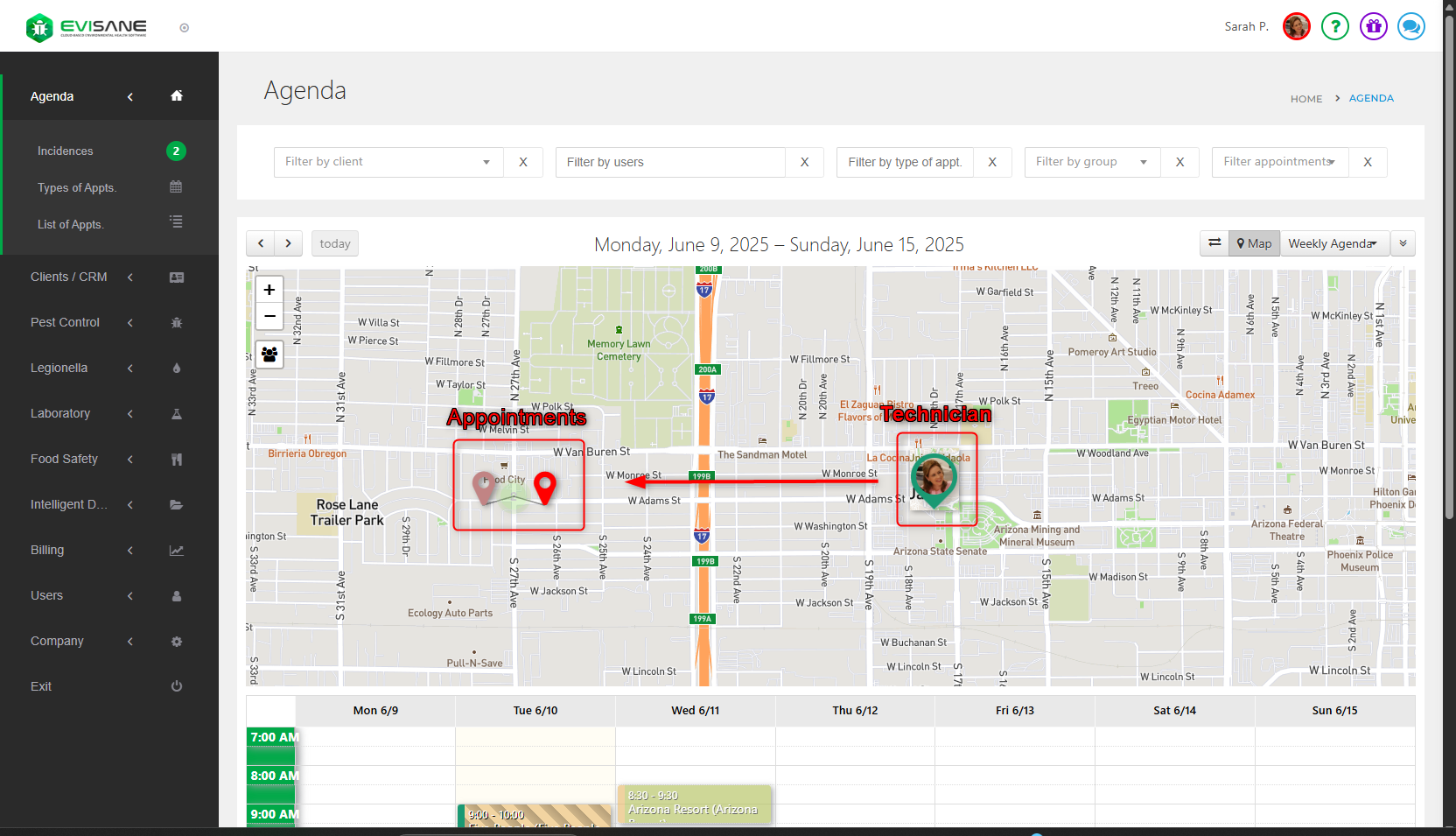Collapse the Agenda sidebar section
This screenshot has height=836, width=1456.
(130, 96)
